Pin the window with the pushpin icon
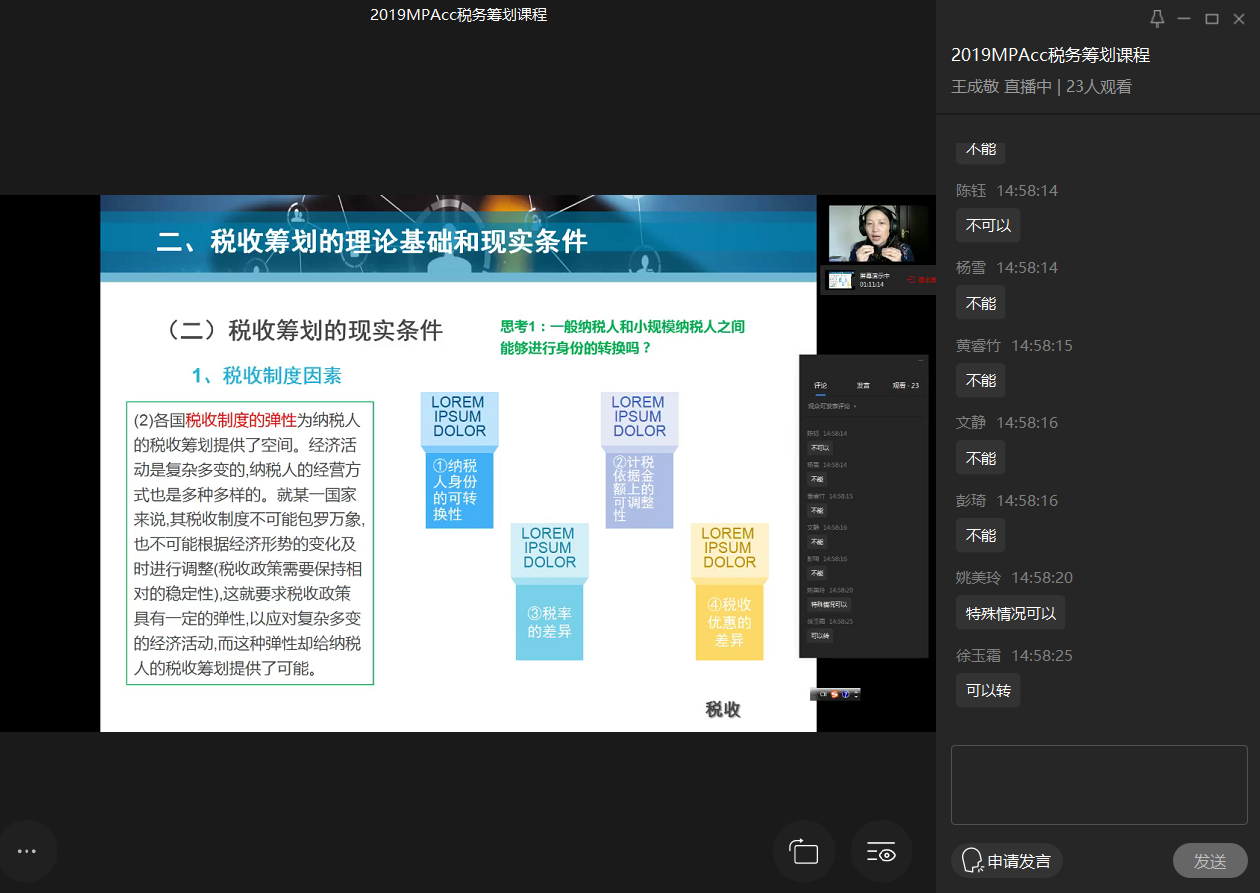 point(1157,18)
